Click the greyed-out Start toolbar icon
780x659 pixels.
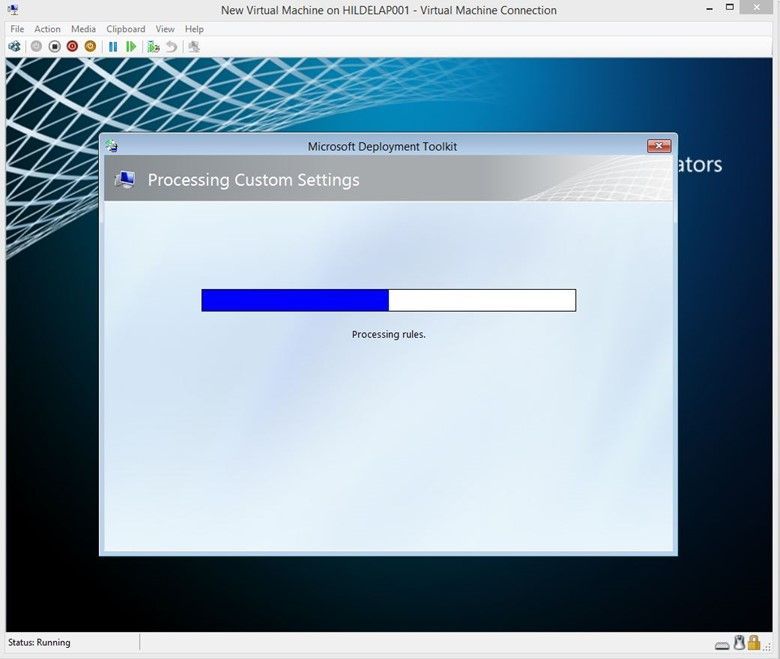pyautogui.click(x=36, y=47)
